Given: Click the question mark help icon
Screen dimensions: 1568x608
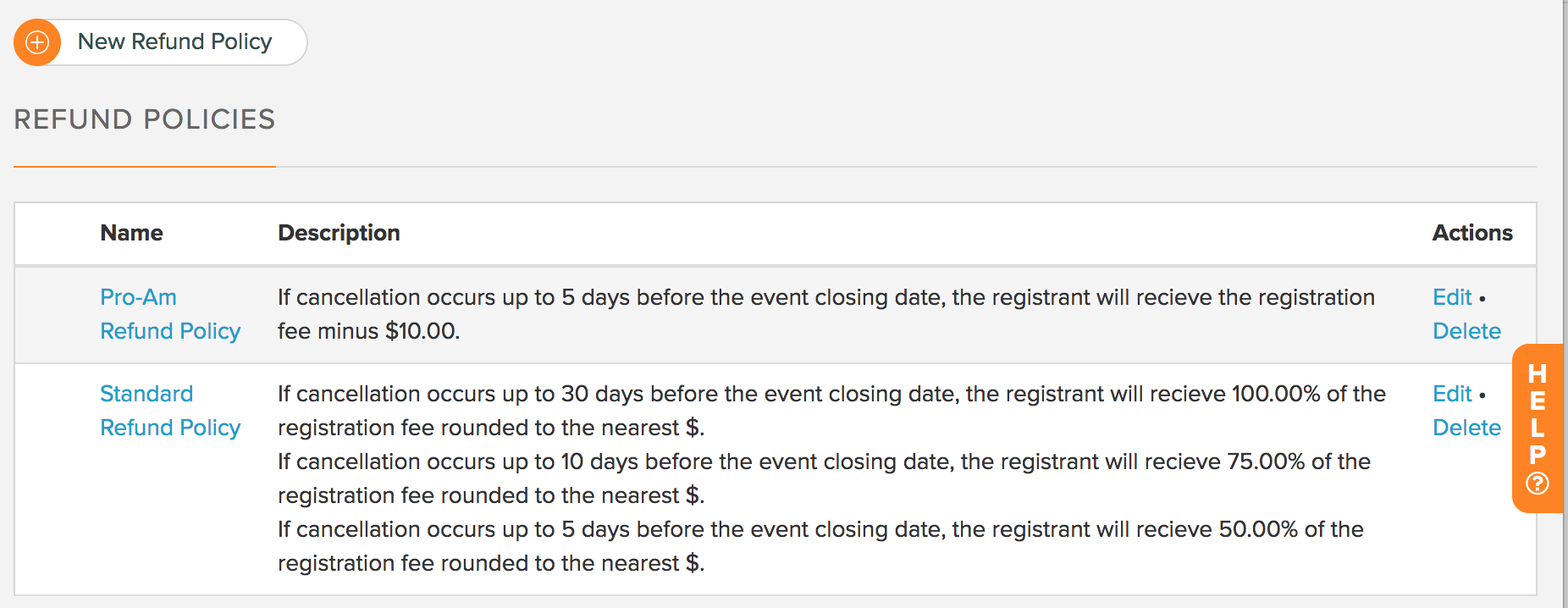Looking at the screenshot, I should click(x=1538, y=484).
